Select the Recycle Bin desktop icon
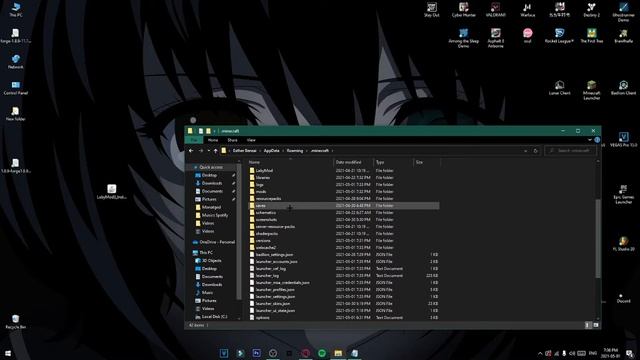Image resolution: width=640 pixels, height=360 pixels. 16,322
